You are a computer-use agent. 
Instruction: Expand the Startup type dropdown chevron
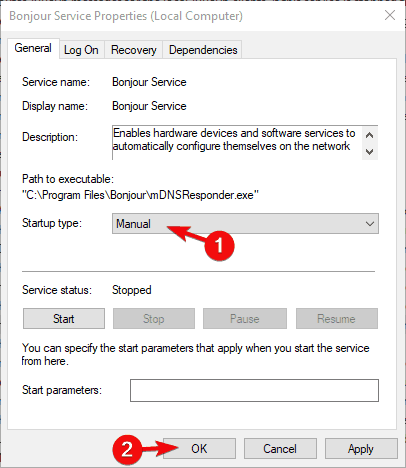coord(370,224)
